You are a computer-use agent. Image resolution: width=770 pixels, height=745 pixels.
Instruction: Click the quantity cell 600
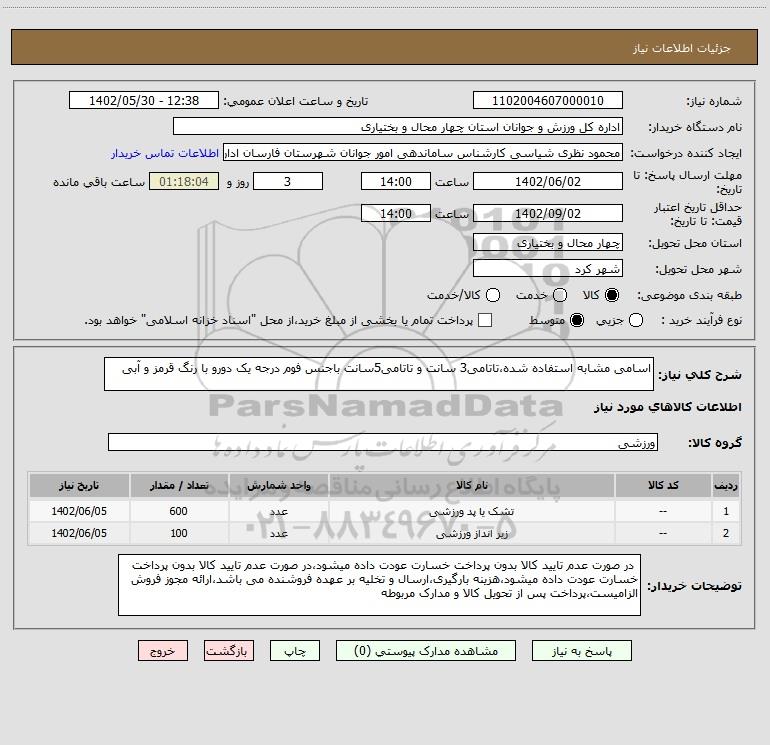pyautogui.click(x=179, y=511)
